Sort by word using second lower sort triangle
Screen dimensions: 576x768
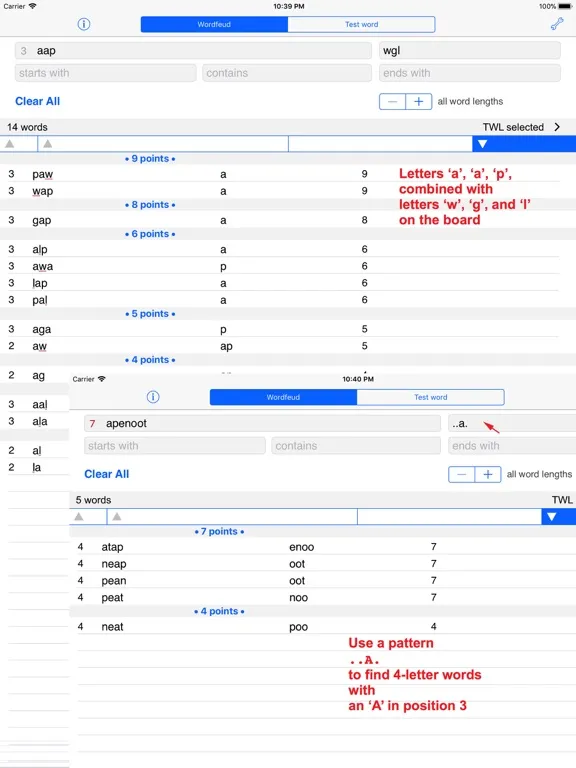pos(117,517)
